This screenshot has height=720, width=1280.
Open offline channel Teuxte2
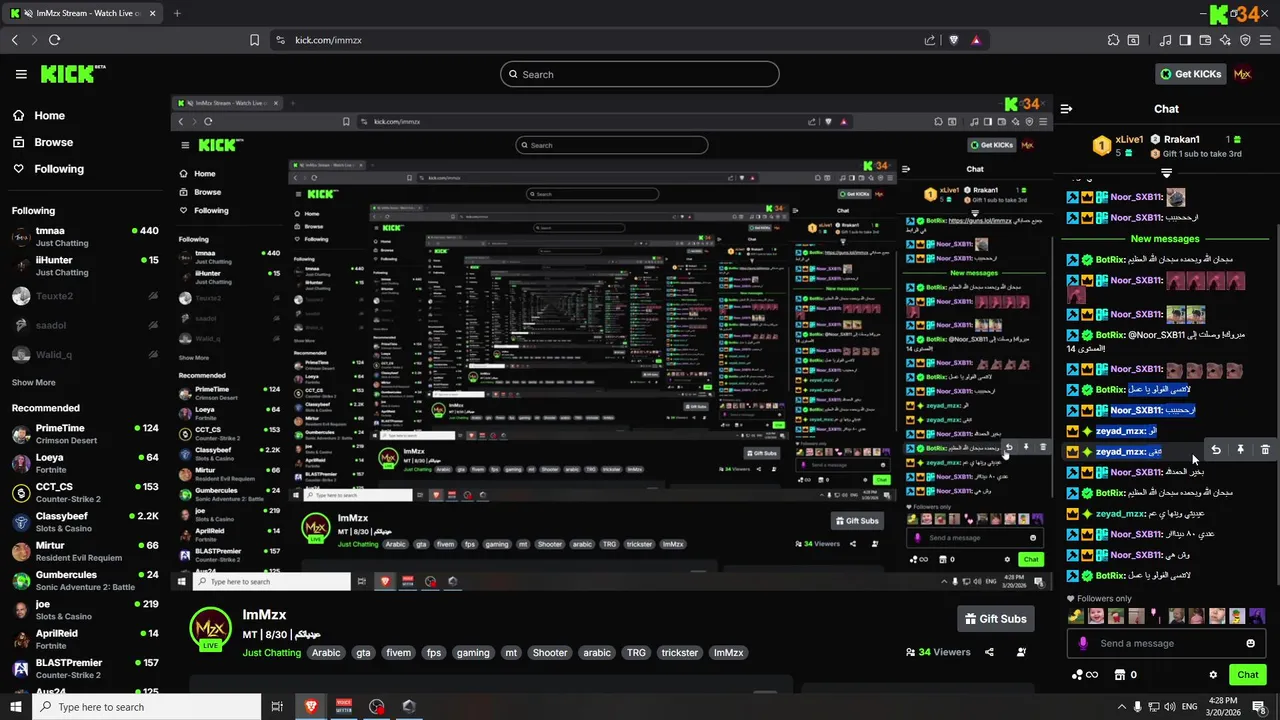click(x=85, y=296)
